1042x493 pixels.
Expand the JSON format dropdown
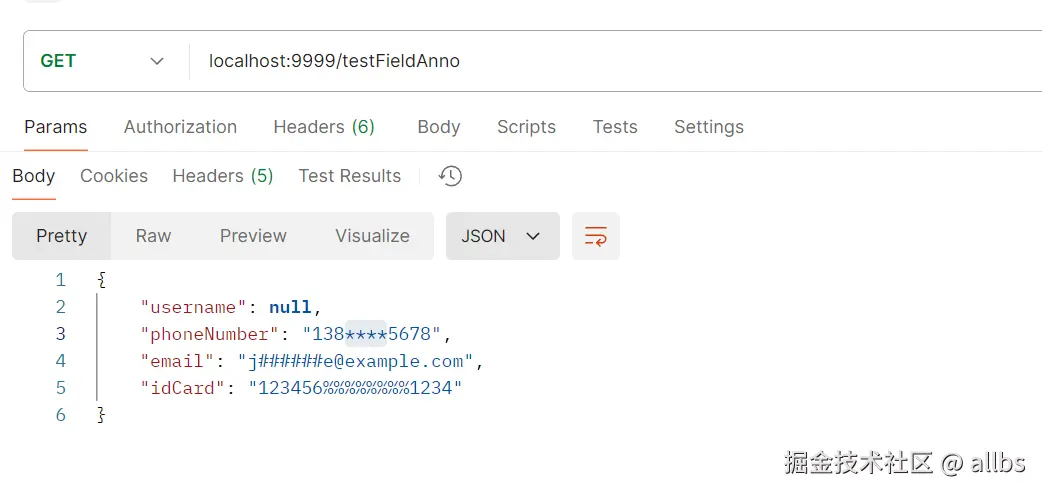coord(502,236)
